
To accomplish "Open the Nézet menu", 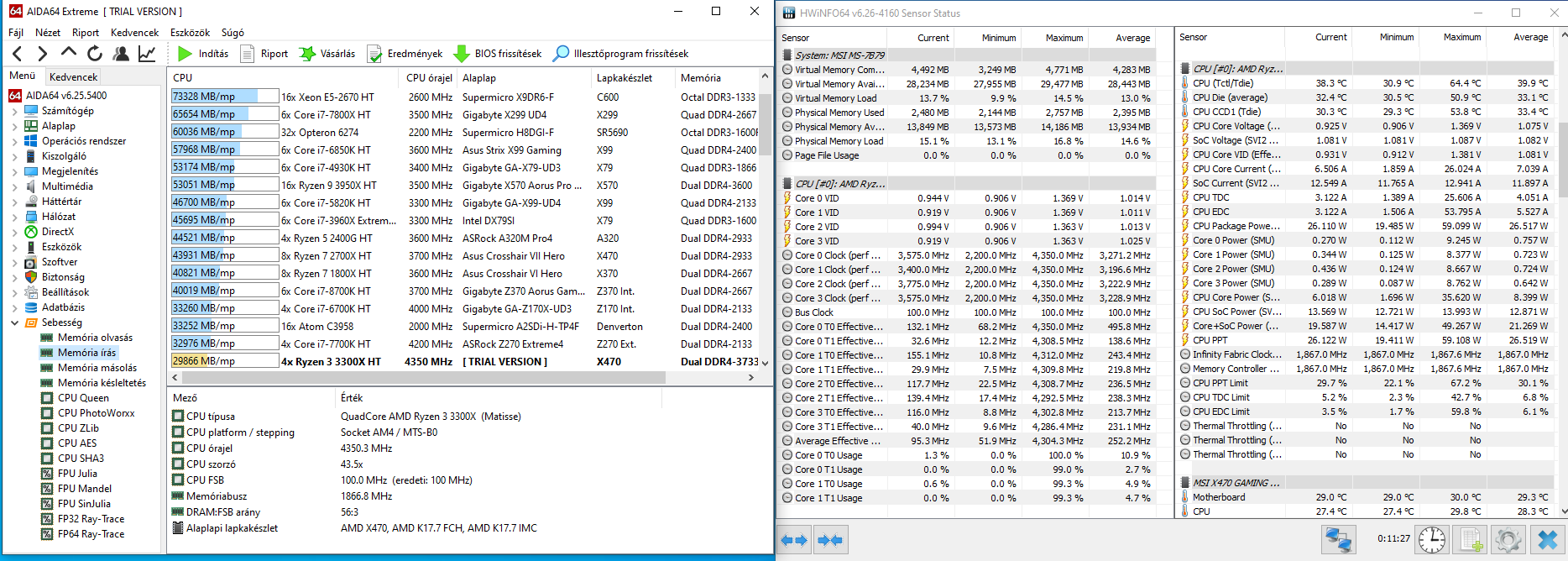I will (48, 33).
